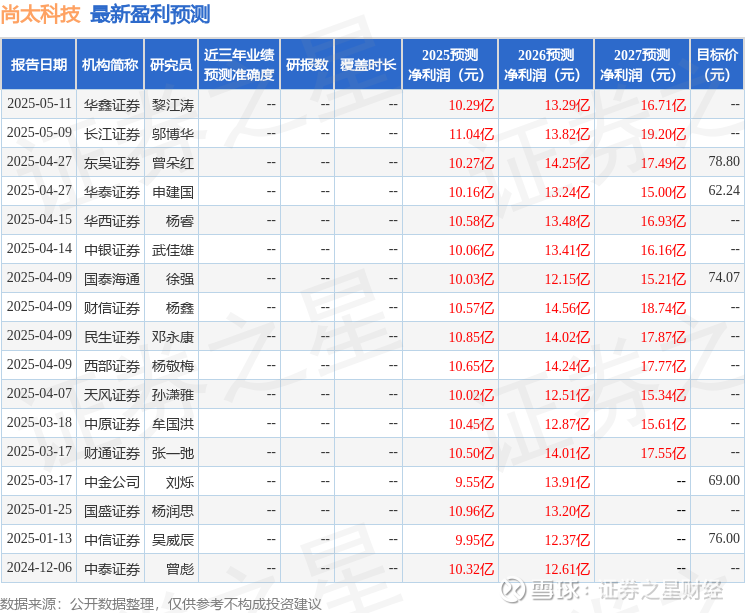Click institution 民生证券
745x613 pixels.
pos(112,337)
